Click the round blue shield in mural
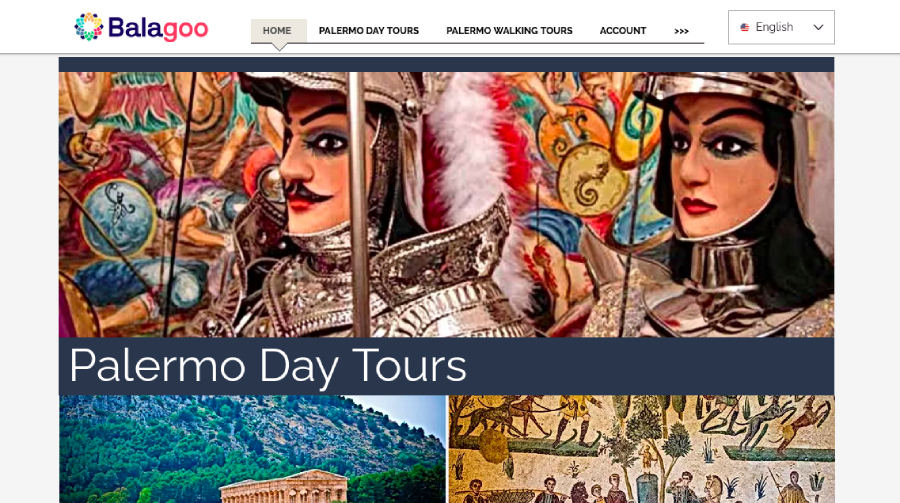 pos(118,217)
